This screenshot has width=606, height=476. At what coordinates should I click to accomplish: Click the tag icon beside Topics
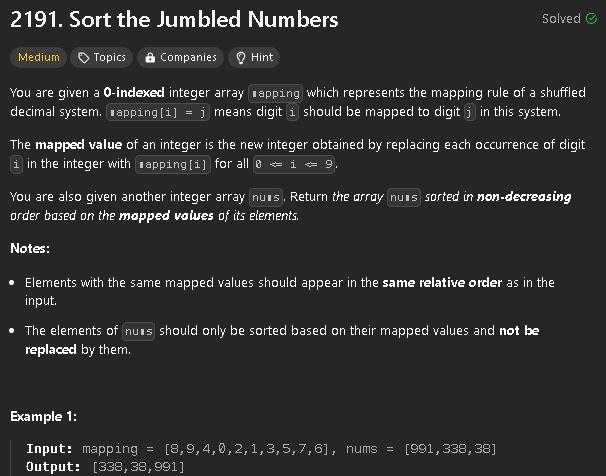[x=83, y=58]
